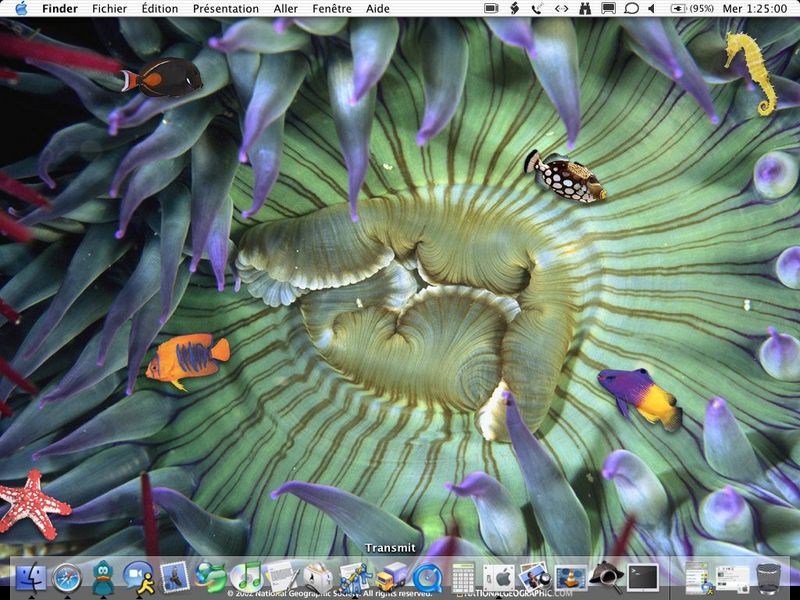This screenshot has height=600, width=800.
Task: Open the Script menu scroll icon
Action: (x=515, y=8)
